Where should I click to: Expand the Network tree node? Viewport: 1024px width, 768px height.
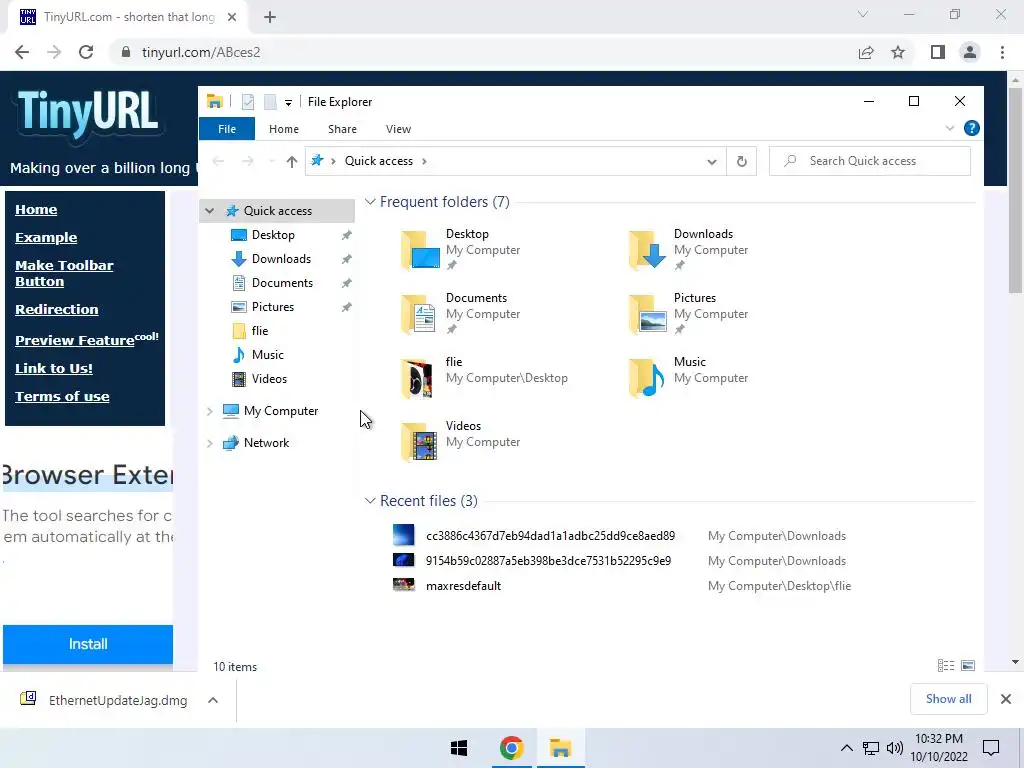210,443
